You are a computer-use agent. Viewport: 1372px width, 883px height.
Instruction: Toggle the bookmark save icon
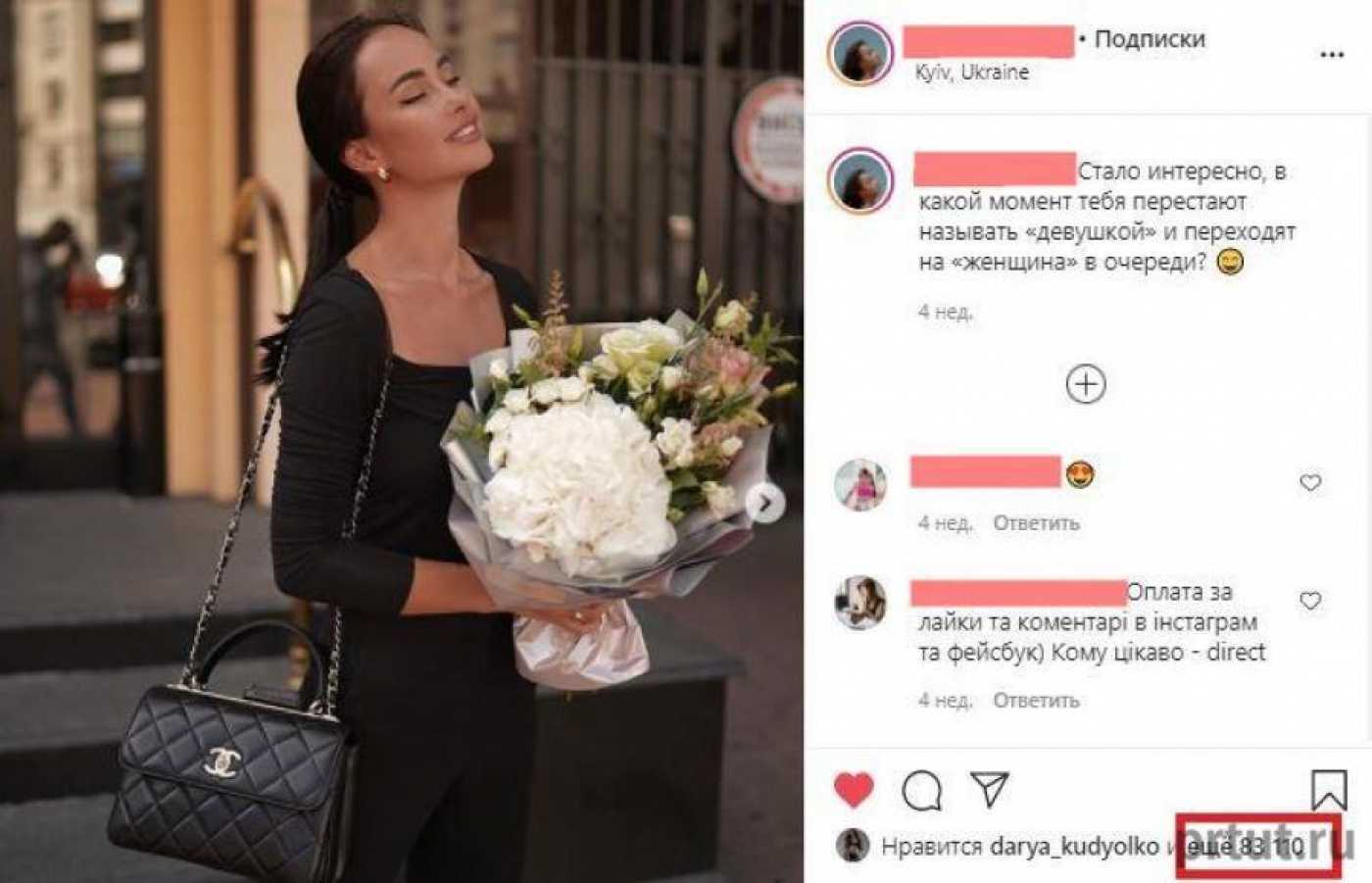tap(1328, 790)
